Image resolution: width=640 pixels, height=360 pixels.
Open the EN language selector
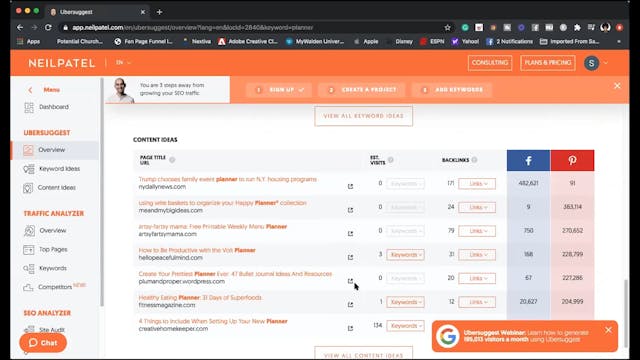(x=123, y=62)
